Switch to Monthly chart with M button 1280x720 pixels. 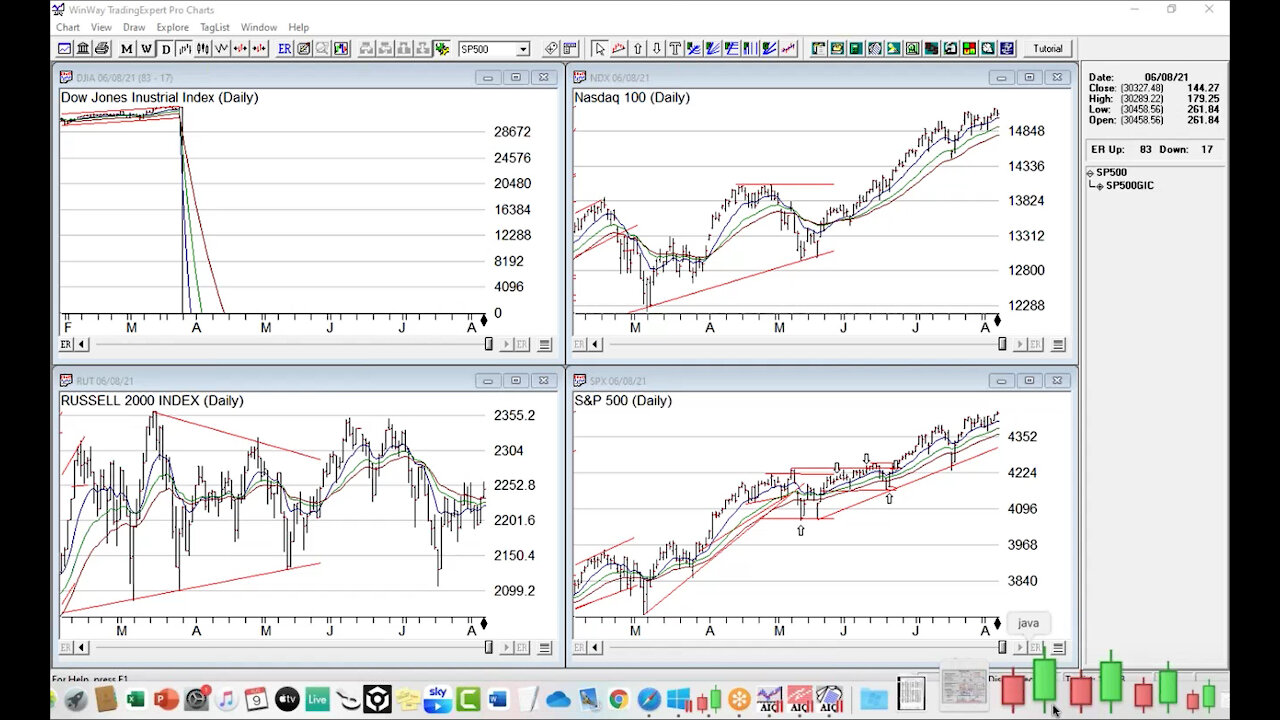(x=127, y=48)
